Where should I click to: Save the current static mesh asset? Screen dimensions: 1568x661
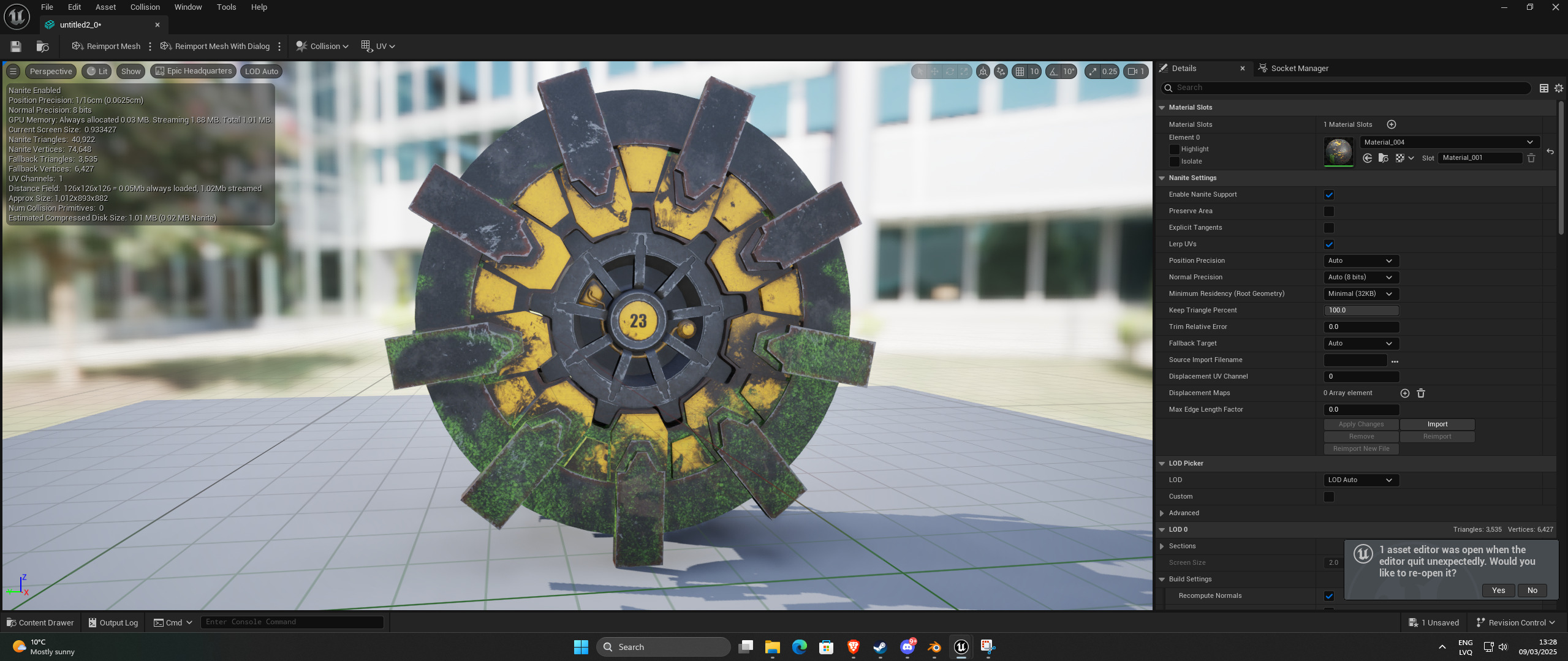(16, 47)
